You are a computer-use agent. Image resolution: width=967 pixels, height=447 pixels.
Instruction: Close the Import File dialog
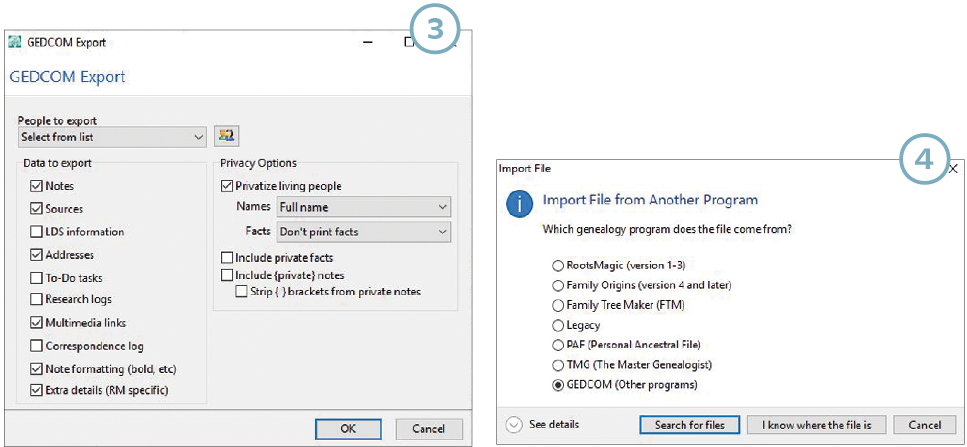(x=953, y=169)
